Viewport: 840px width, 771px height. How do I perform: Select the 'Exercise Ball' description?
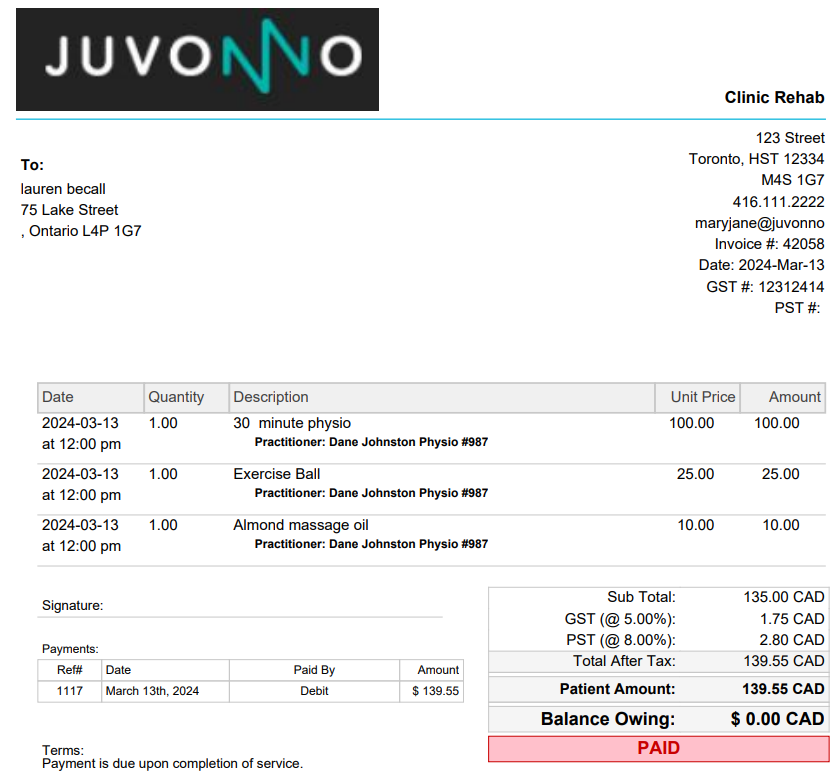[x=276, y=474]
